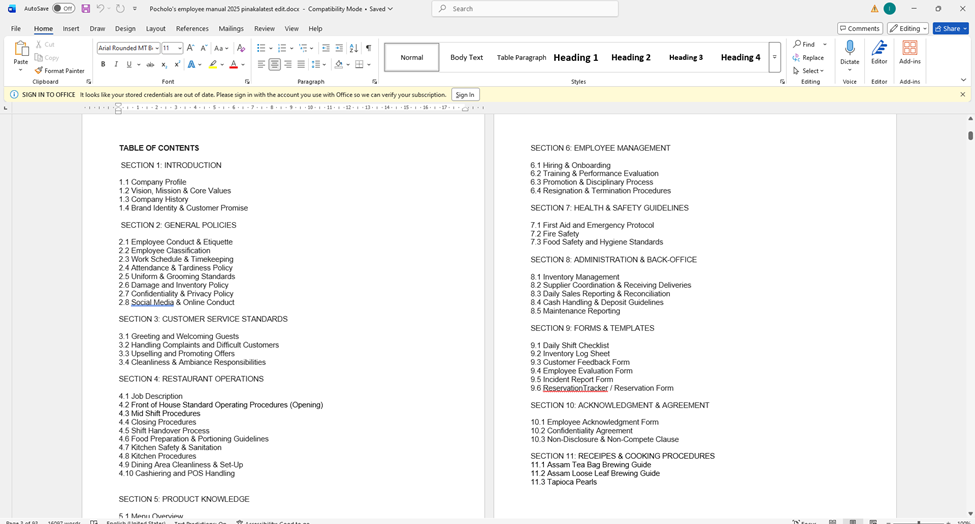Viewport: 975px width, 524px height.
Task: Decrease paragraph indent
Action: (326, 48)
